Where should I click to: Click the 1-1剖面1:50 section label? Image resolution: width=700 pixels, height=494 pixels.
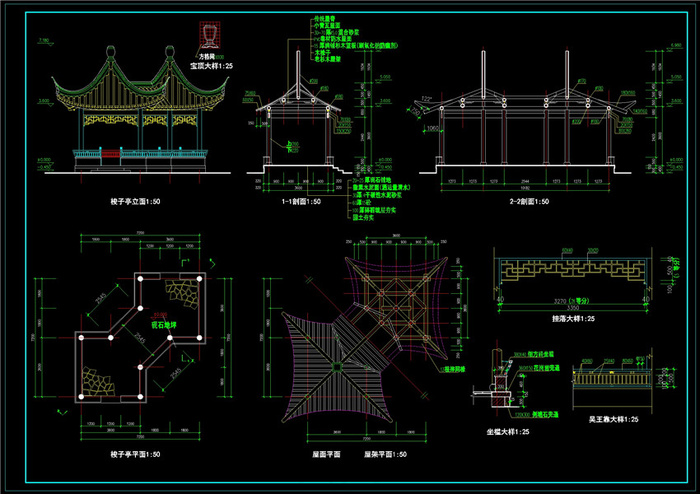(x=301, y=202)
